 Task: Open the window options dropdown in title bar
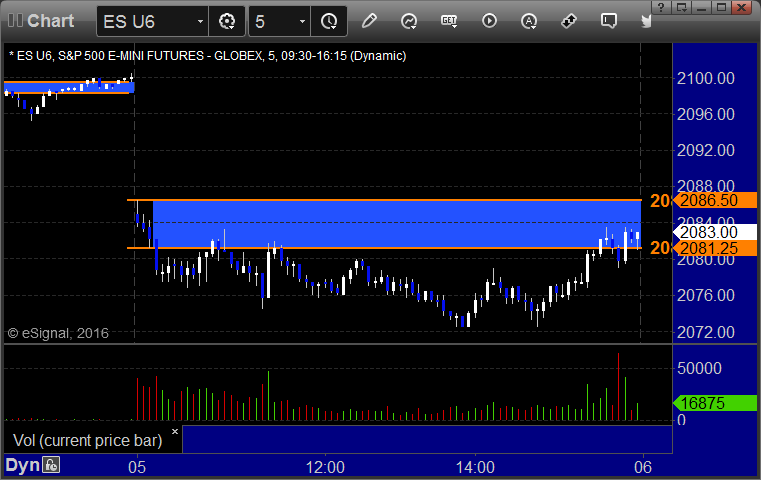682,7
